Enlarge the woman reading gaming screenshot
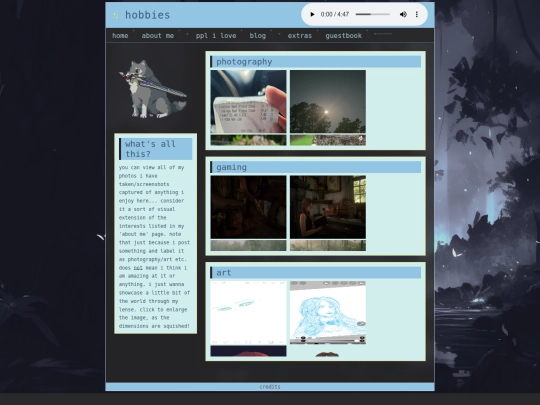Screen dimensions: 540x405 tap(328, 207)
